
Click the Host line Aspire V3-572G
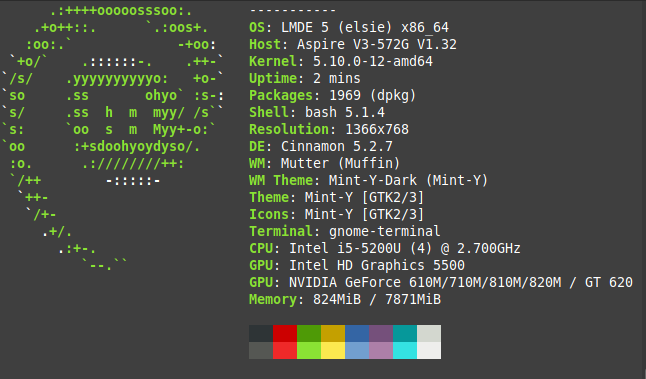point(353,44)
